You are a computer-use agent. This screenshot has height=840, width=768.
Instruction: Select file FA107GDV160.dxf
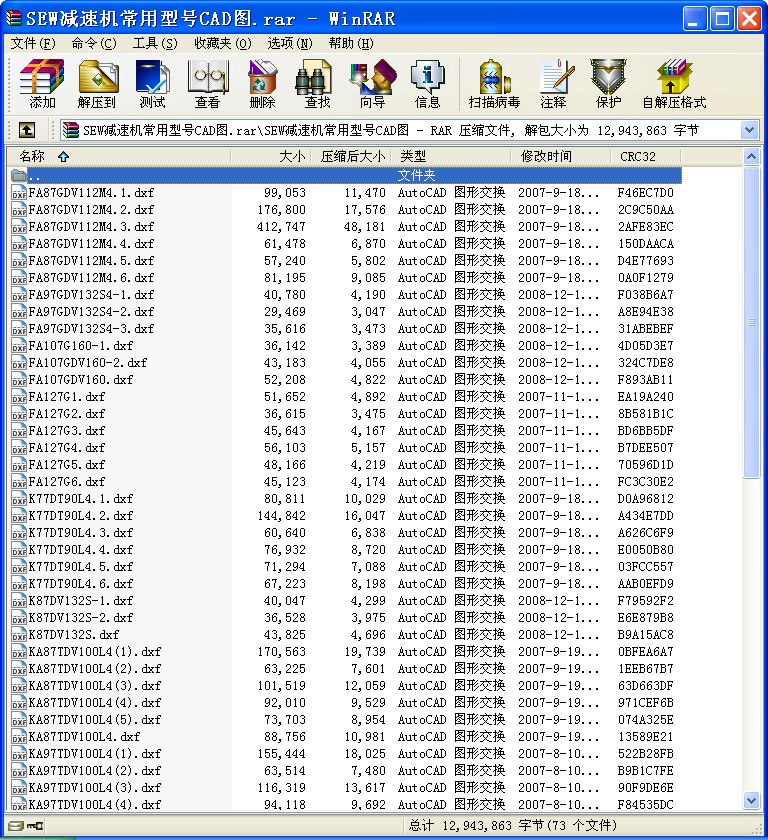point(80,380)
